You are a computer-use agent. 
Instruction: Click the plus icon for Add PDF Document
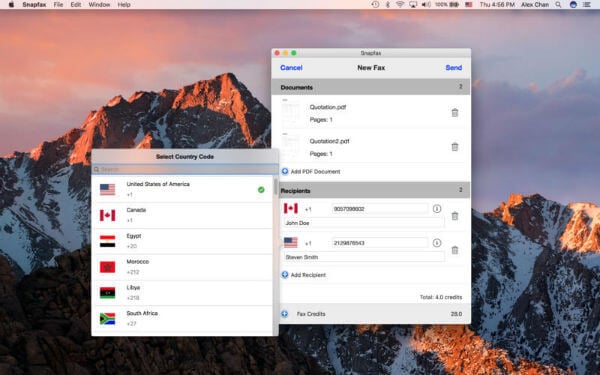(x=285, y=171)
